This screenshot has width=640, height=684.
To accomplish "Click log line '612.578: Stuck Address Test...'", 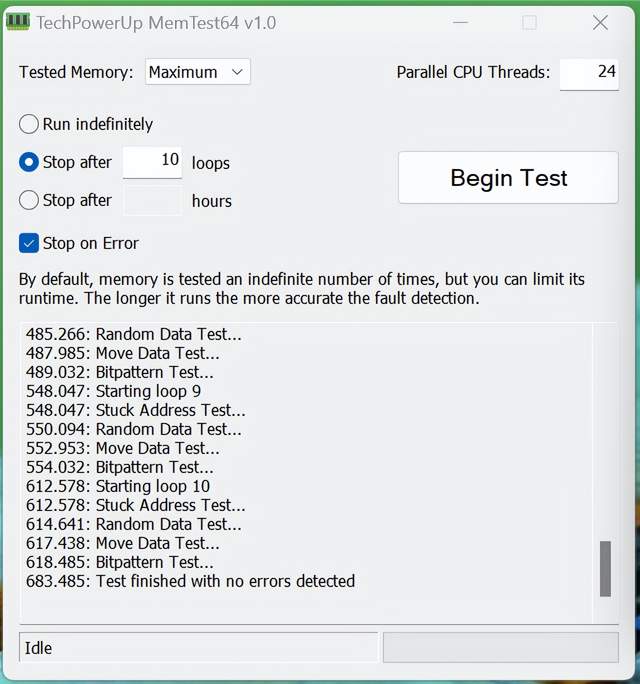I will [136, 505].
